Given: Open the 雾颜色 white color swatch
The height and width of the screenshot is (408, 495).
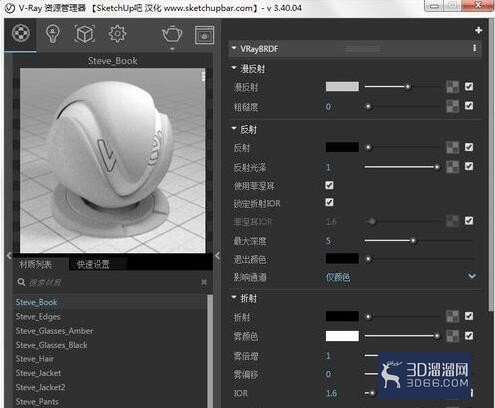Looking at the screenshot, I should pyautogui.click(x=342, y=336).
